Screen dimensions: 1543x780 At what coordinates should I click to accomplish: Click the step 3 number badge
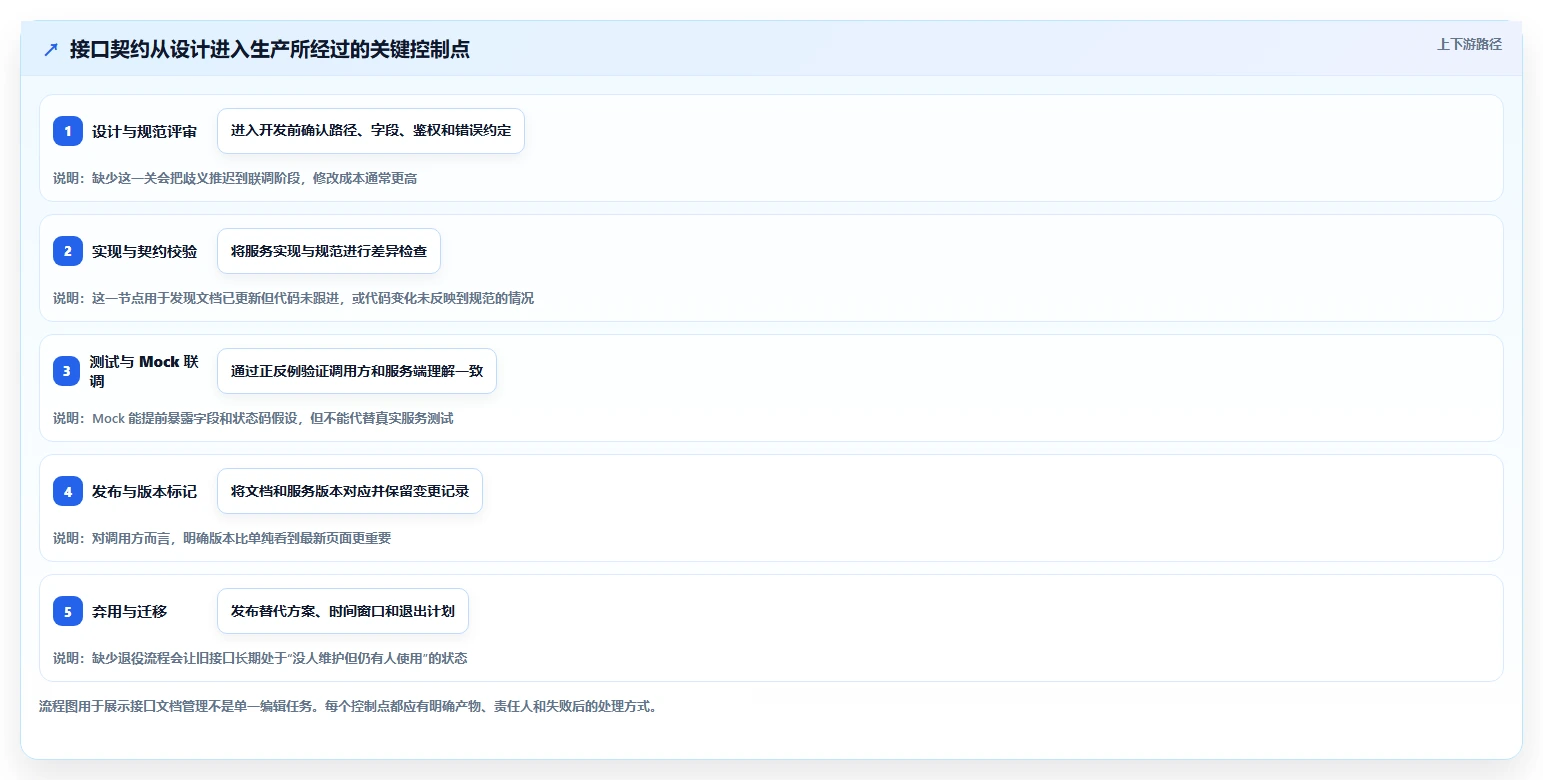pos(68,371)
